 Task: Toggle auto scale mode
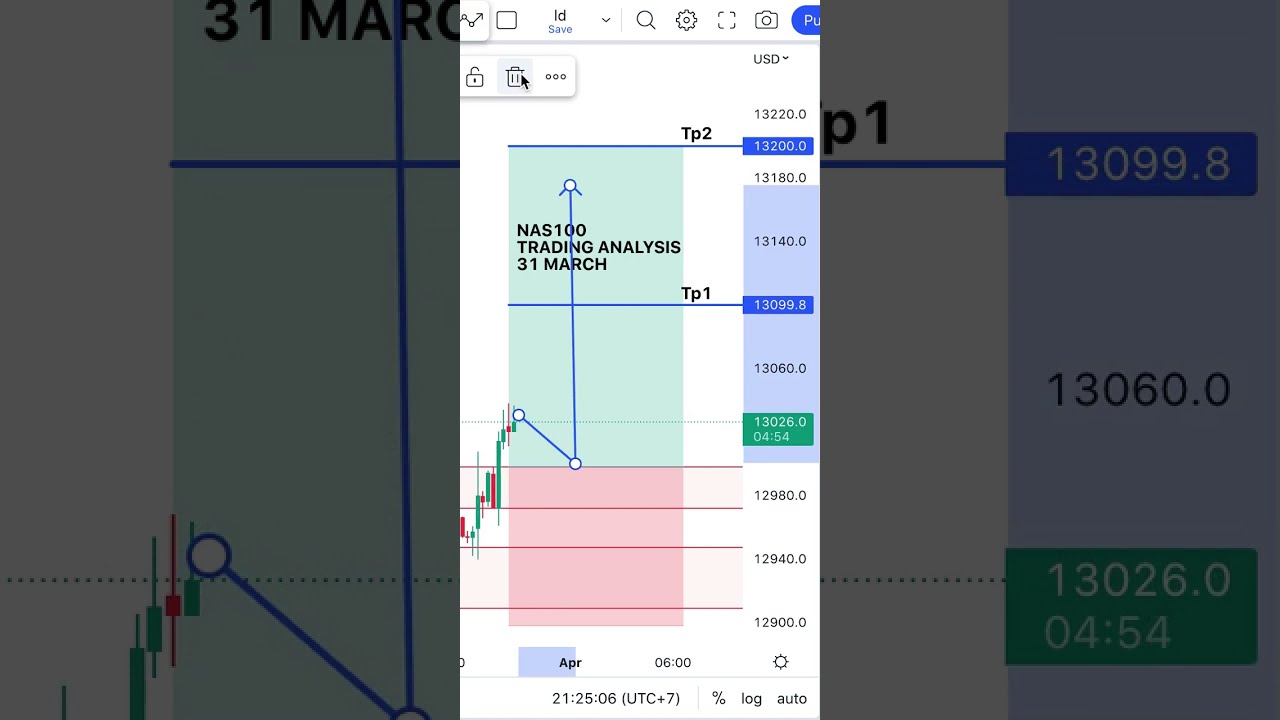coord(792,699)
